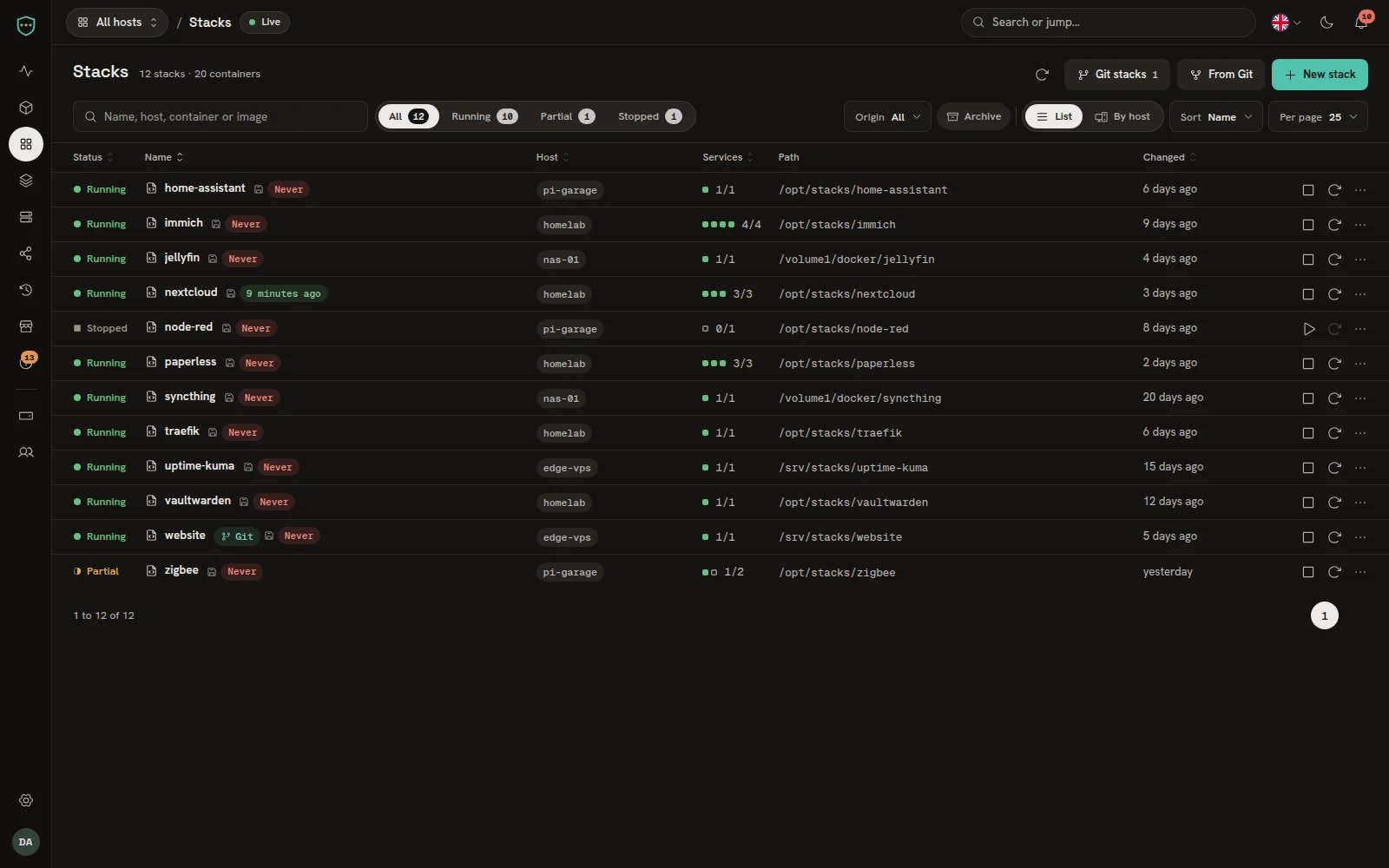The width and height of the screenshot is (1389, 868).
Task: Open more actions for zigbee
Action: click(1360, 572)
